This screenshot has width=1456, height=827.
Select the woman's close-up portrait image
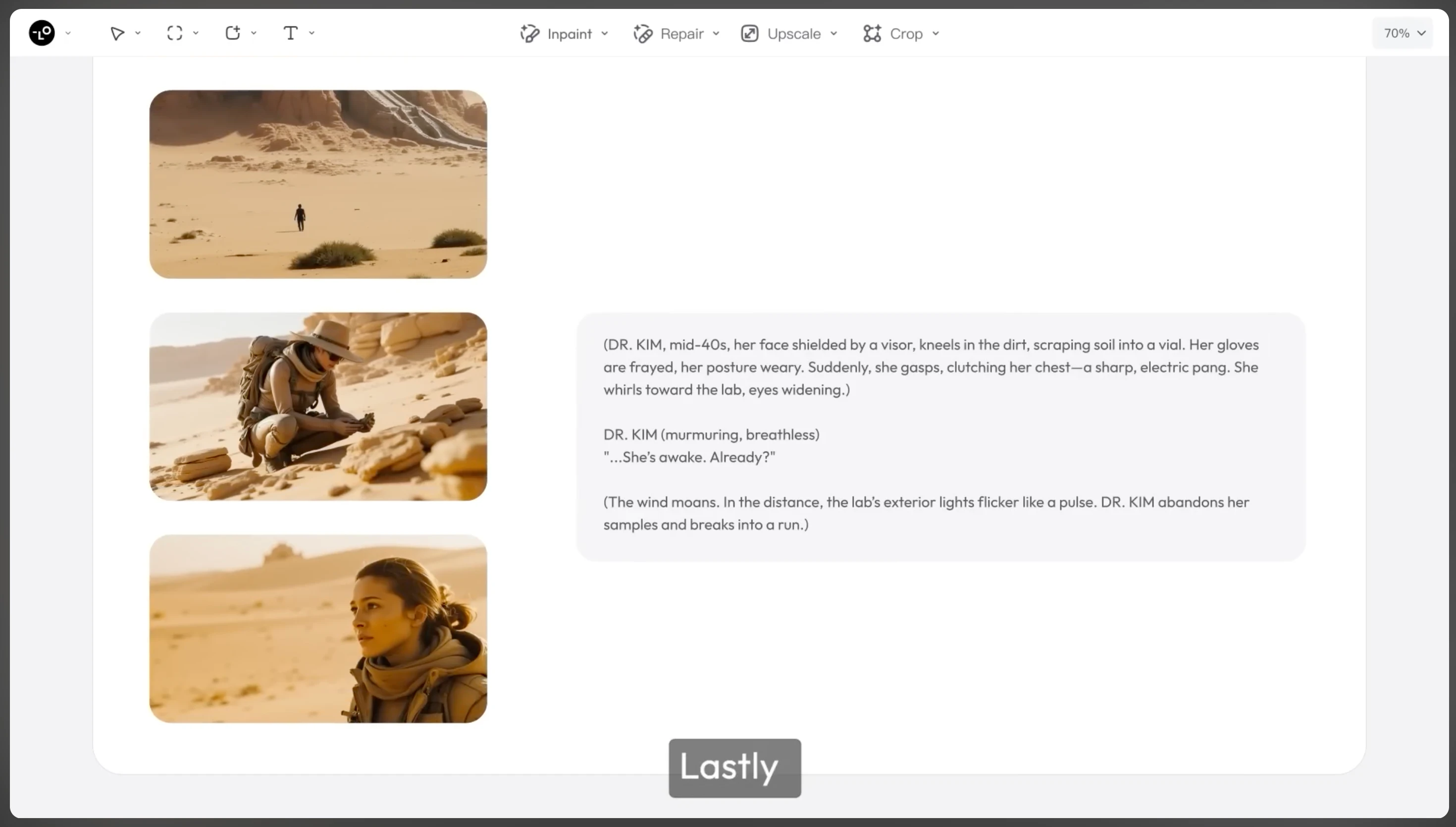click(318, 628)
